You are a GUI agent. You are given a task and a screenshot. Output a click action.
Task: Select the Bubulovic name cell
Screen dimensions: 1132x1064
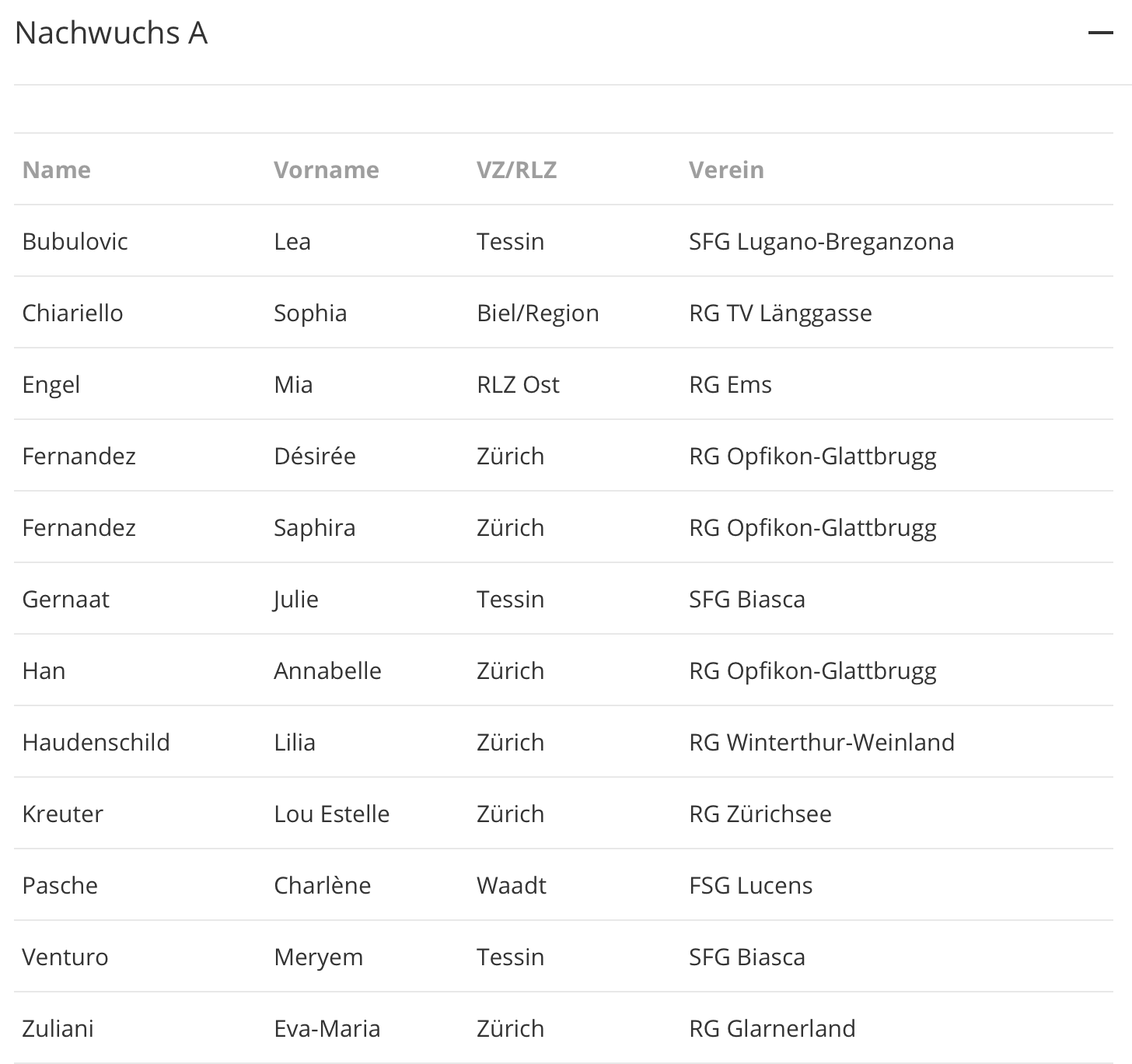point(75,241)
